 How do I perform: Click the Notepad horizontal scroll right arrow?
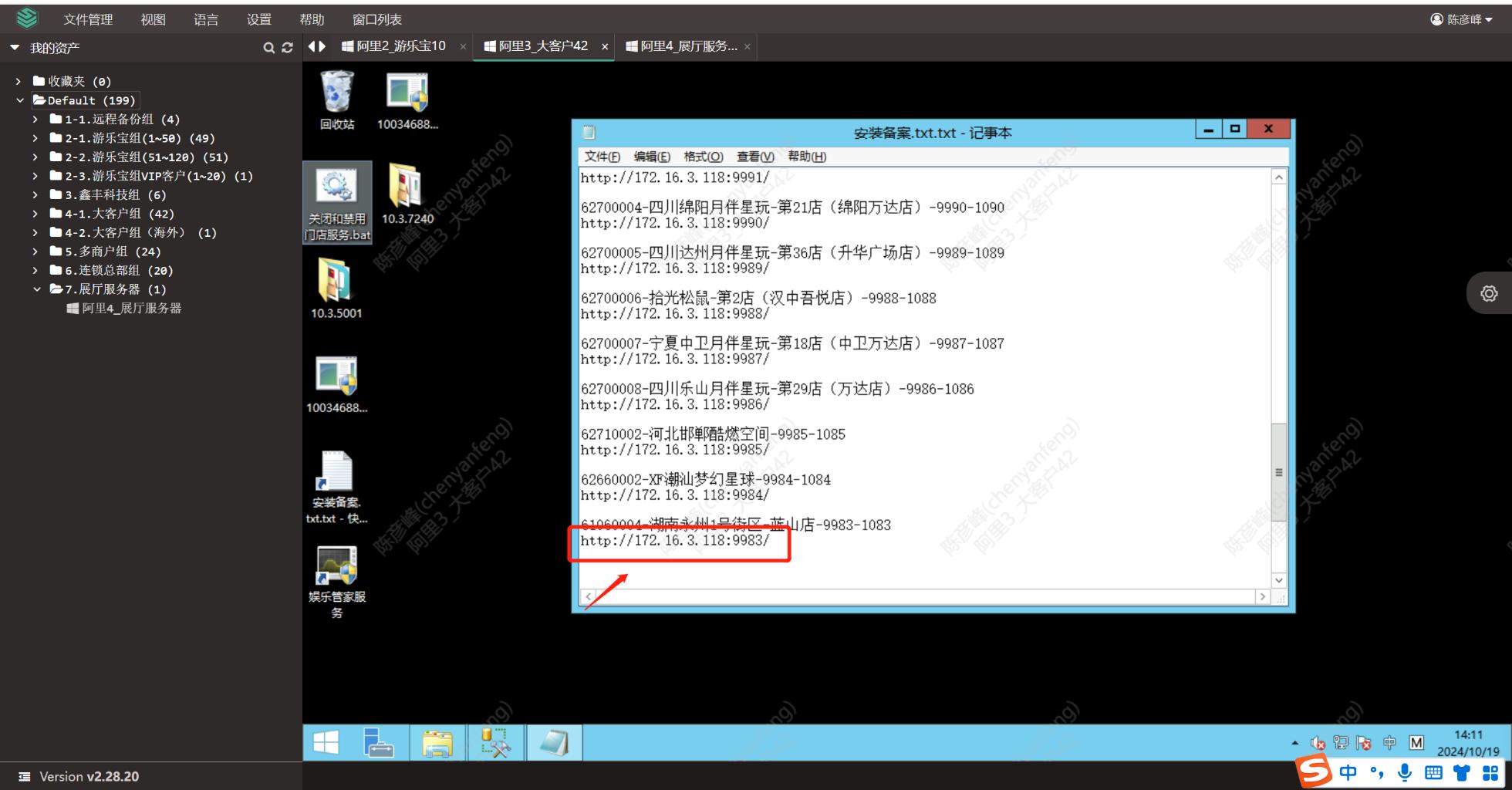pos(1263,596)
